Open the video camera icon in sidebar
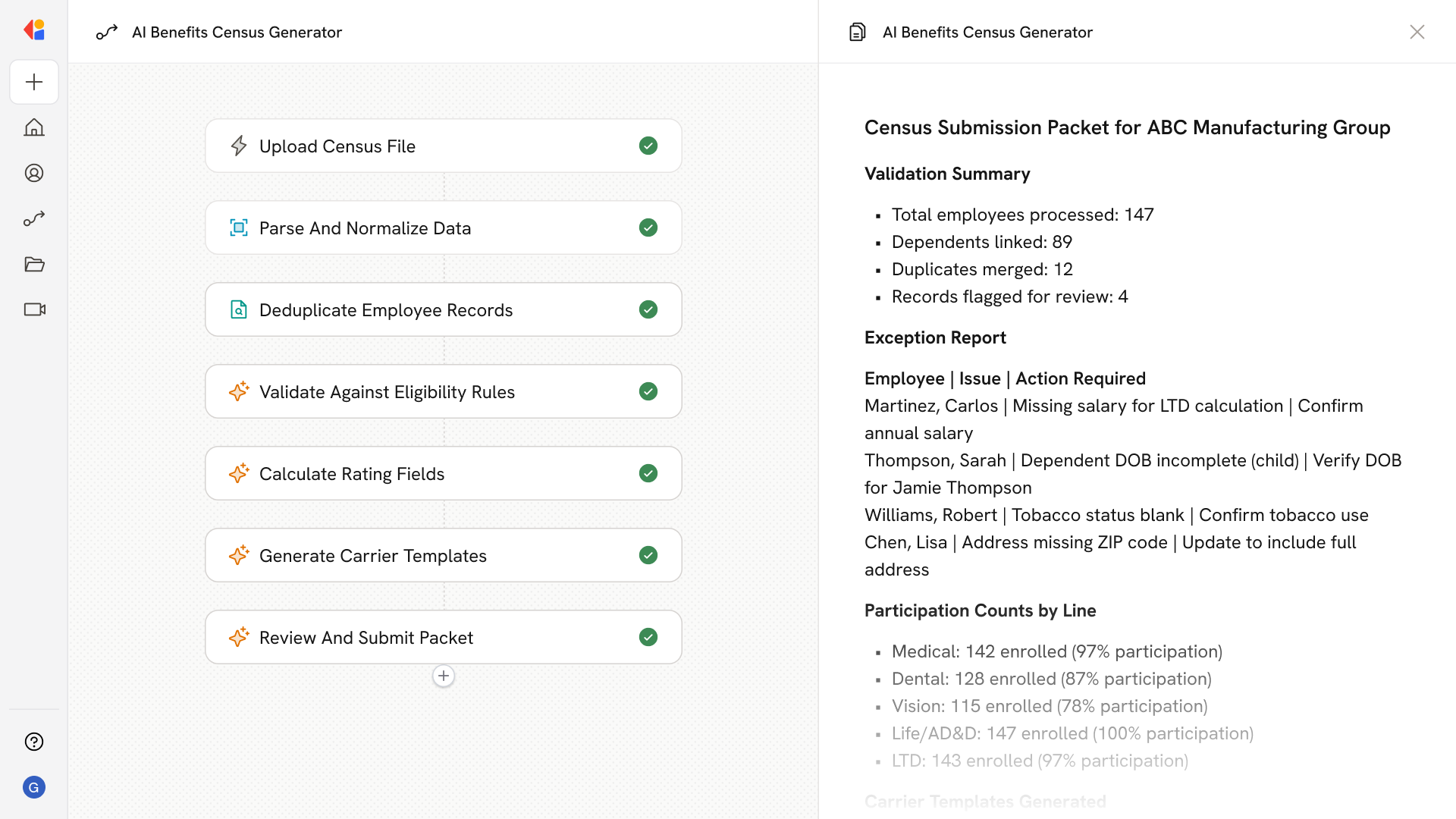The height and width of the screenshot is (819, 1456). click(x=34, y=309)
